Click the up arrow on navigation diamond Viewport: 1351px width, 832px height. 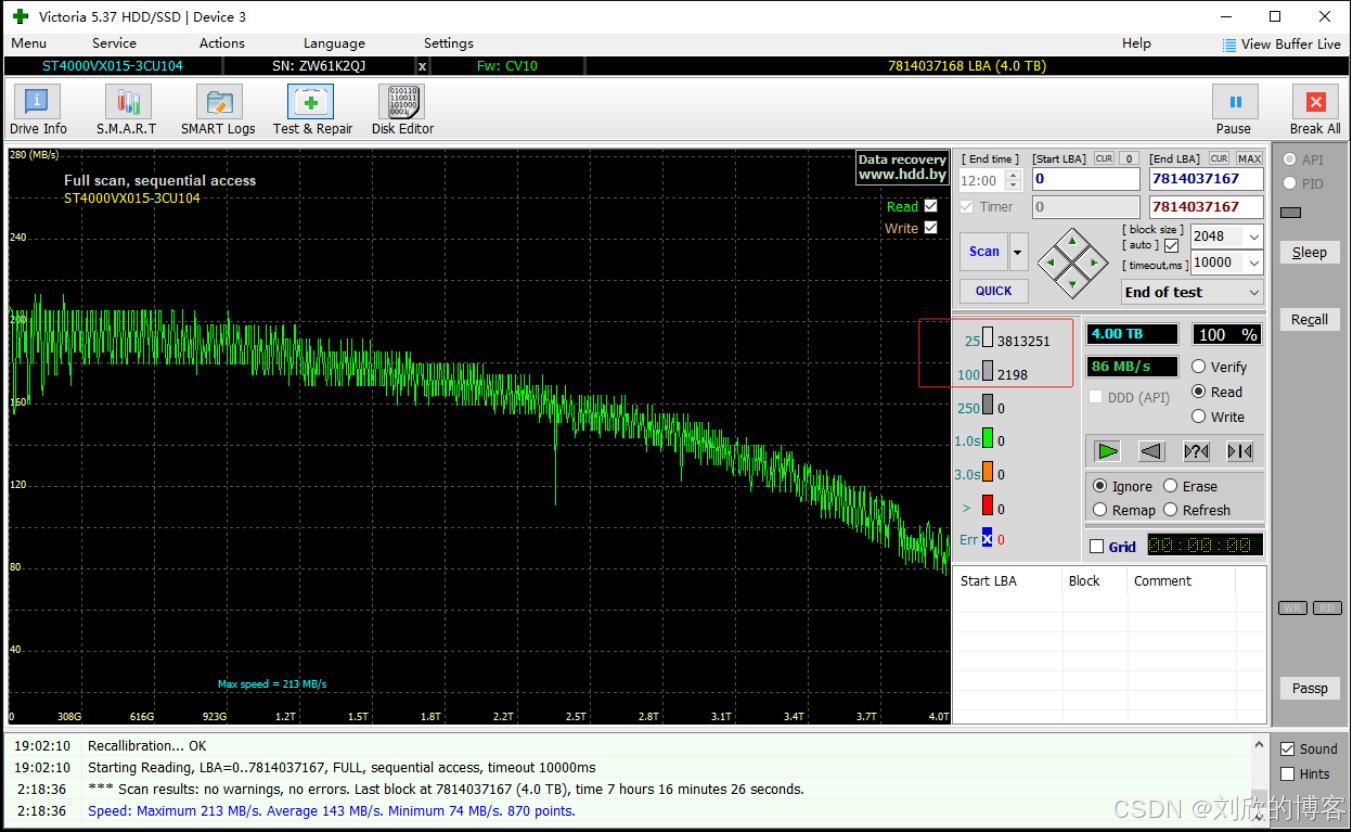1073,241
